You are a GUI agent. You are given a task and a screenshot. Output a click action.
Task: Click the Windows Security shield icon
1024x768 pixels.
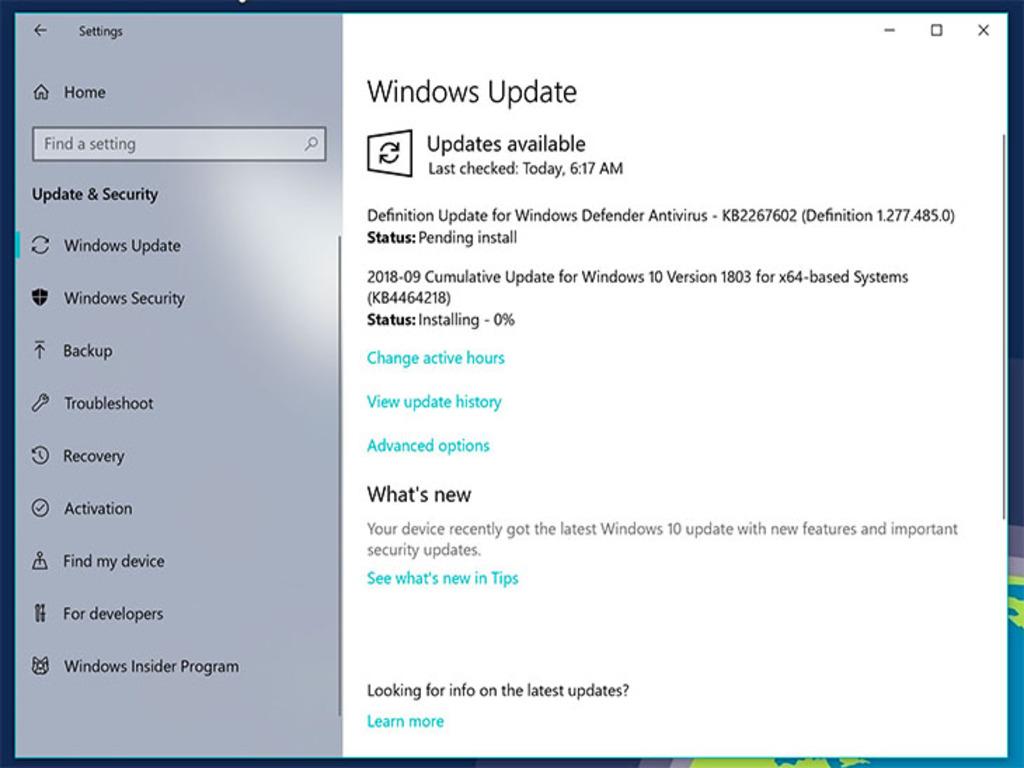tap(40, 298)
